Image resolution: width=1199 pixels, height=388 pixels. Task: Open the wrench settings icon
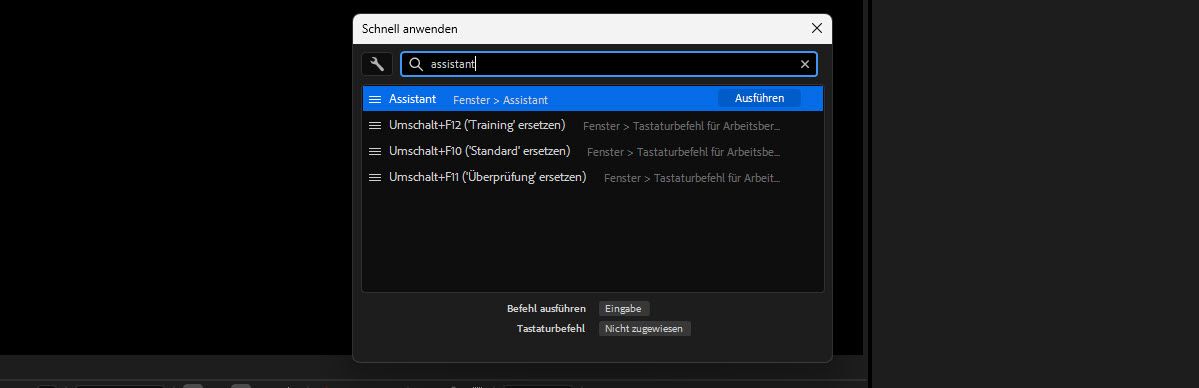pos(377,64)
